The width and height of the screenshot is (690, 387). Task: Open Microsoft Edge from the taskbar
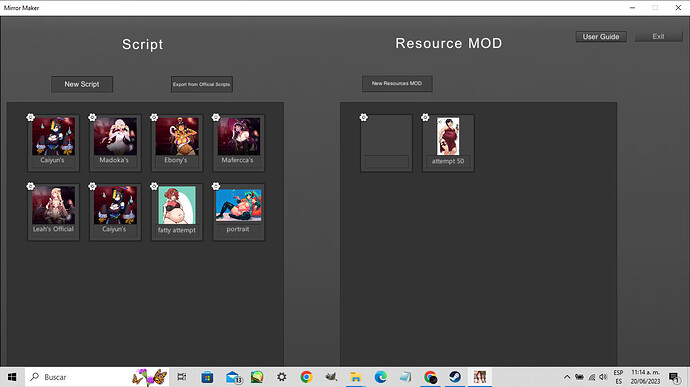[381, 377]
